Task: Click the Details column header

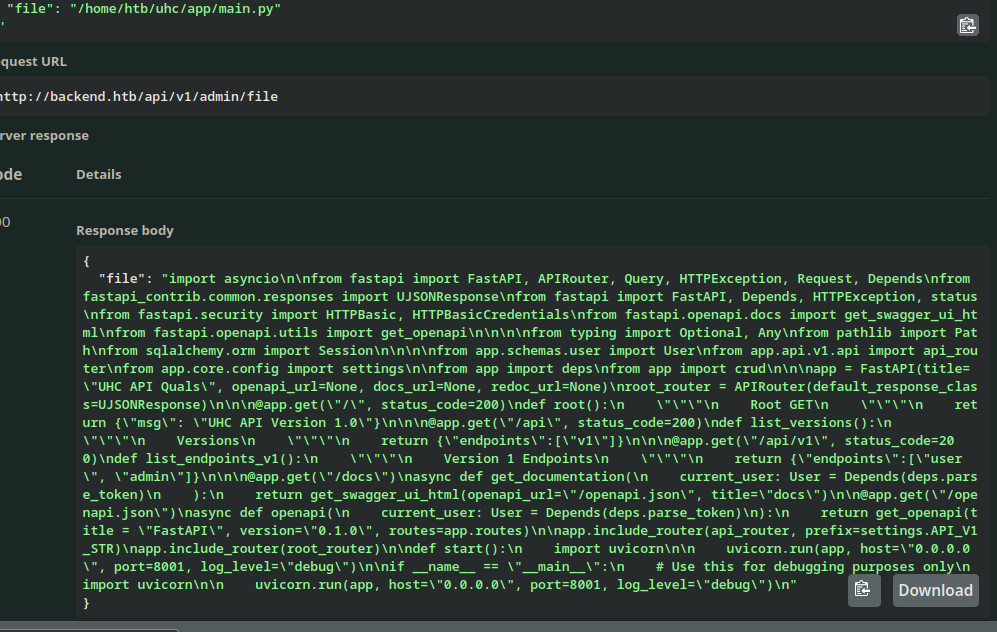Action: [x=99, y=174]
